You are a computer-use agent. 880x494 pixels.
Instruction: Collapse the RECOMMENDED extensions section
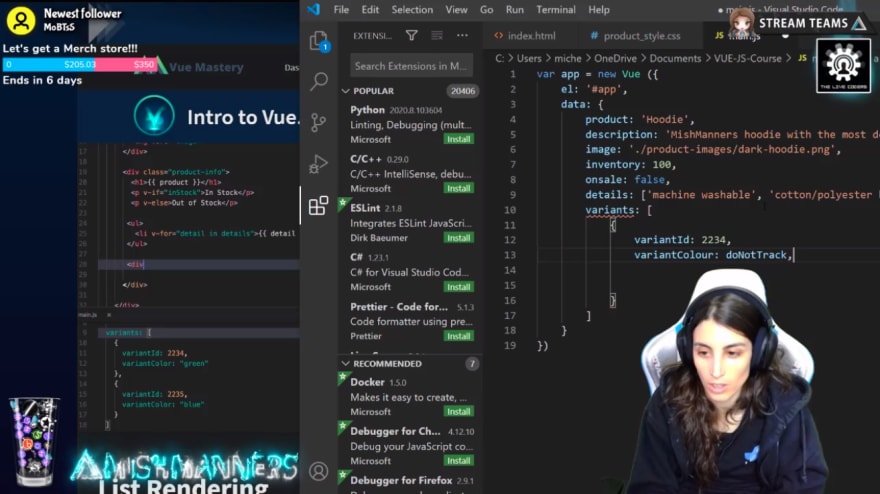pyautogui.click(x=346, y=364)
